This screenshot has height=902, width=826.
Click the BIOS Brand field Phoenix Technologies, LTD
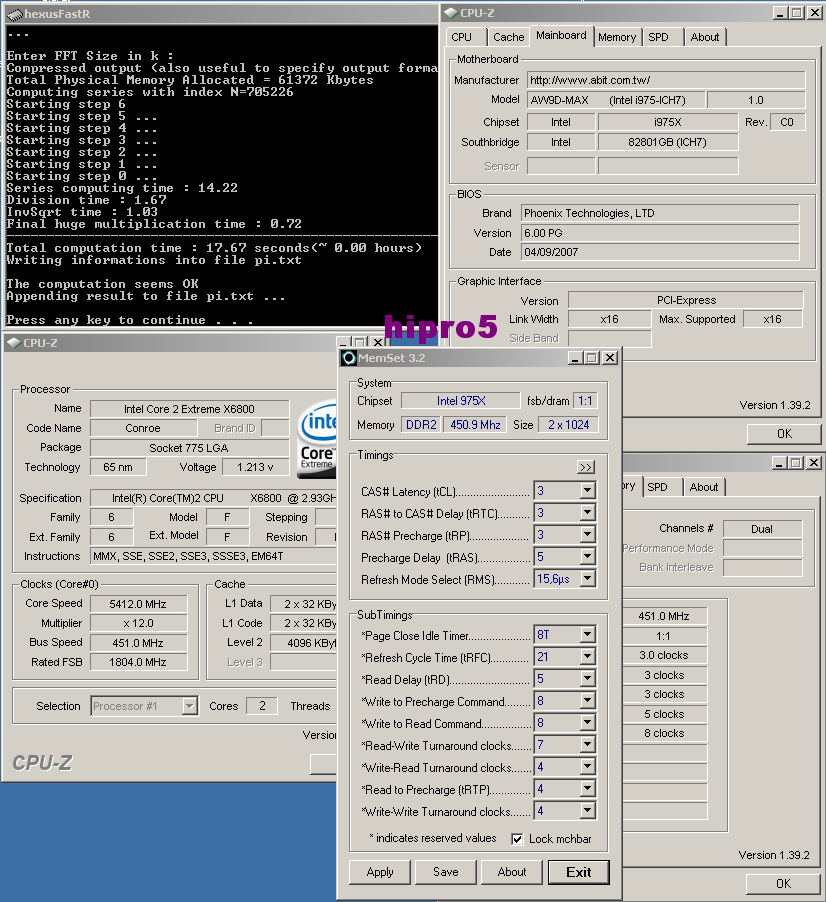(x=660, y=213)
